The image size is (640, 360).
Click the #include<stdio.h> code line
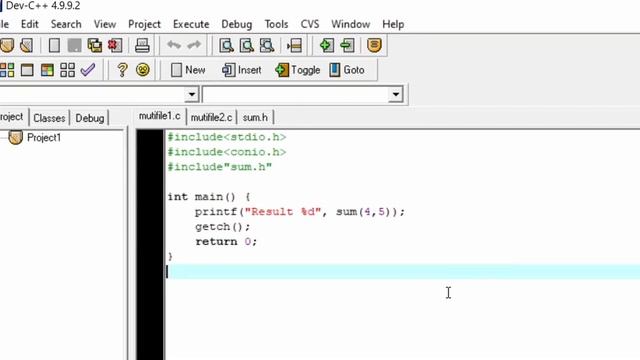click(227, 137)
